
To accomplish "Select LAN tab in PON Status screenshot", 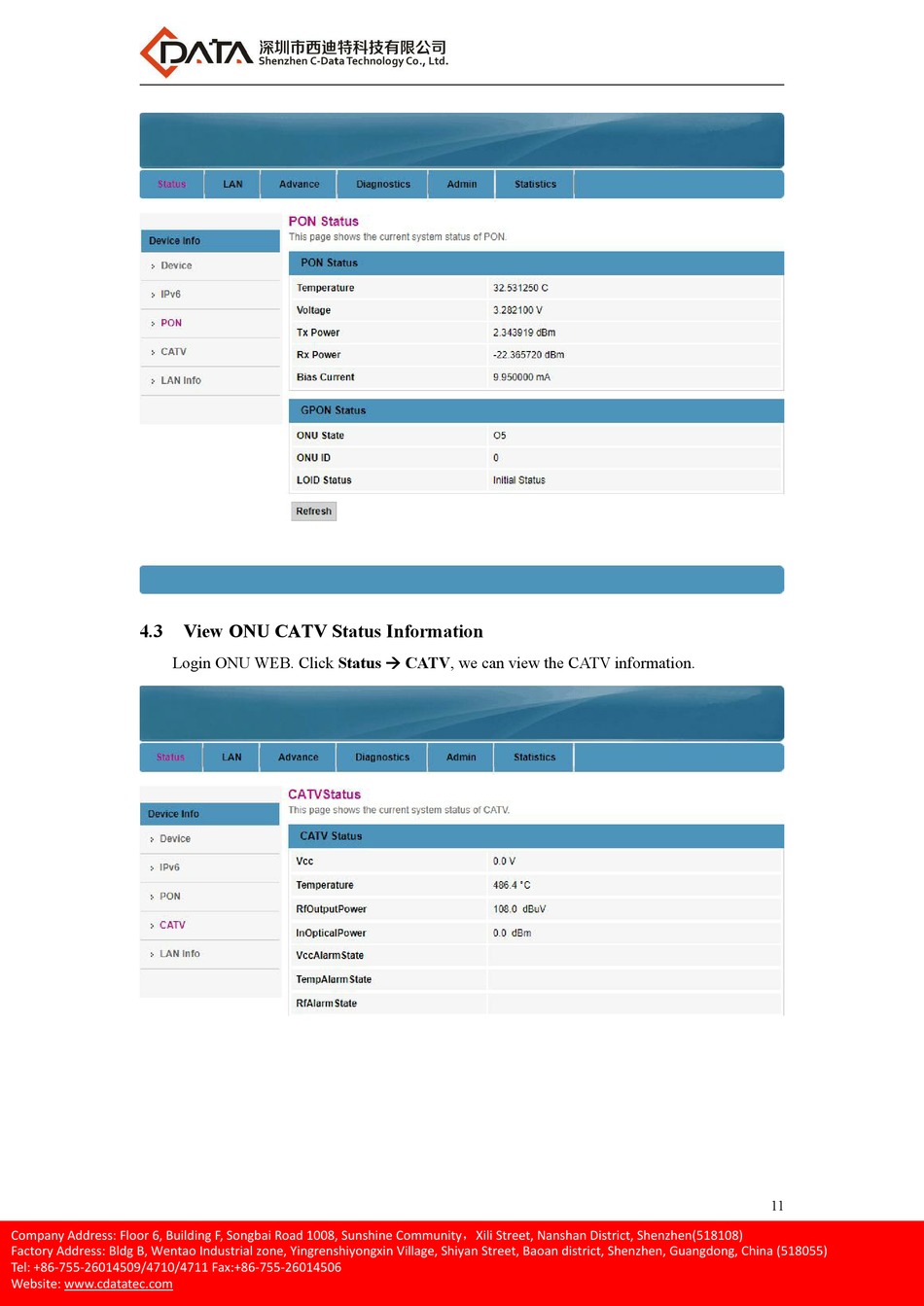I will (x=232, y=184).
